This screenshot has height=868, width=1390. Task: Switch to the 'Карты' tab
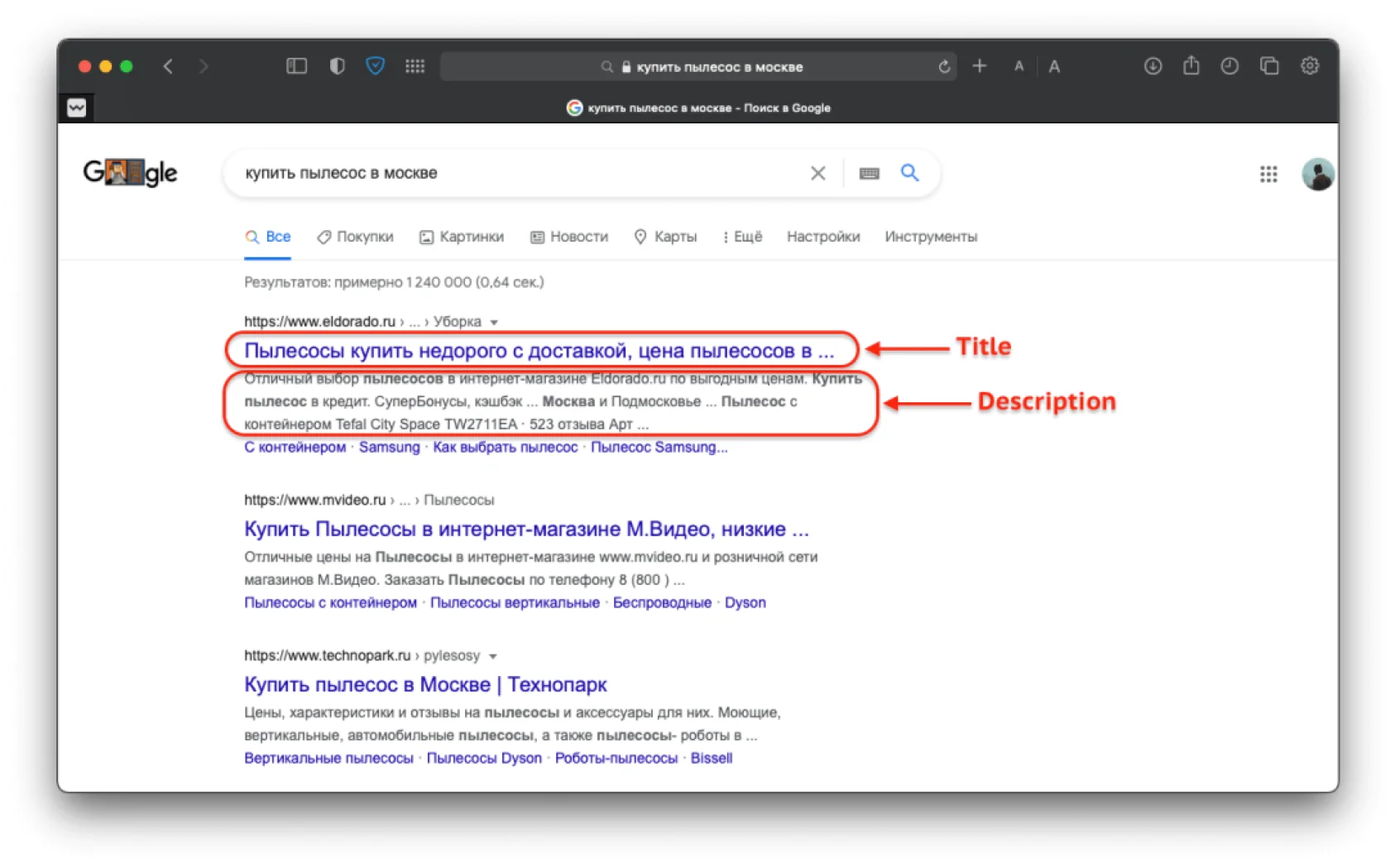(x=666, y=237)
